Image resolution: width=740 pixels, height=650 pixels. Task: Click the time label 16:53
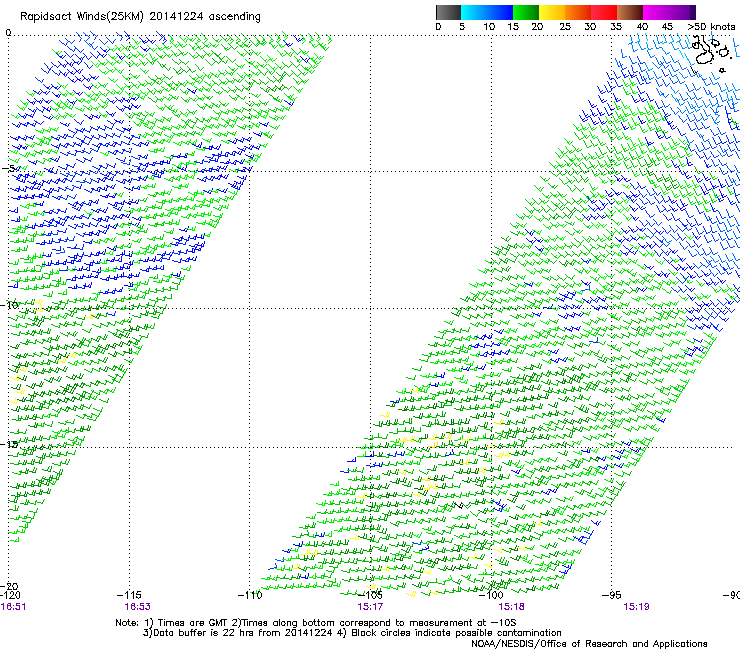click(x=137, y=607)
